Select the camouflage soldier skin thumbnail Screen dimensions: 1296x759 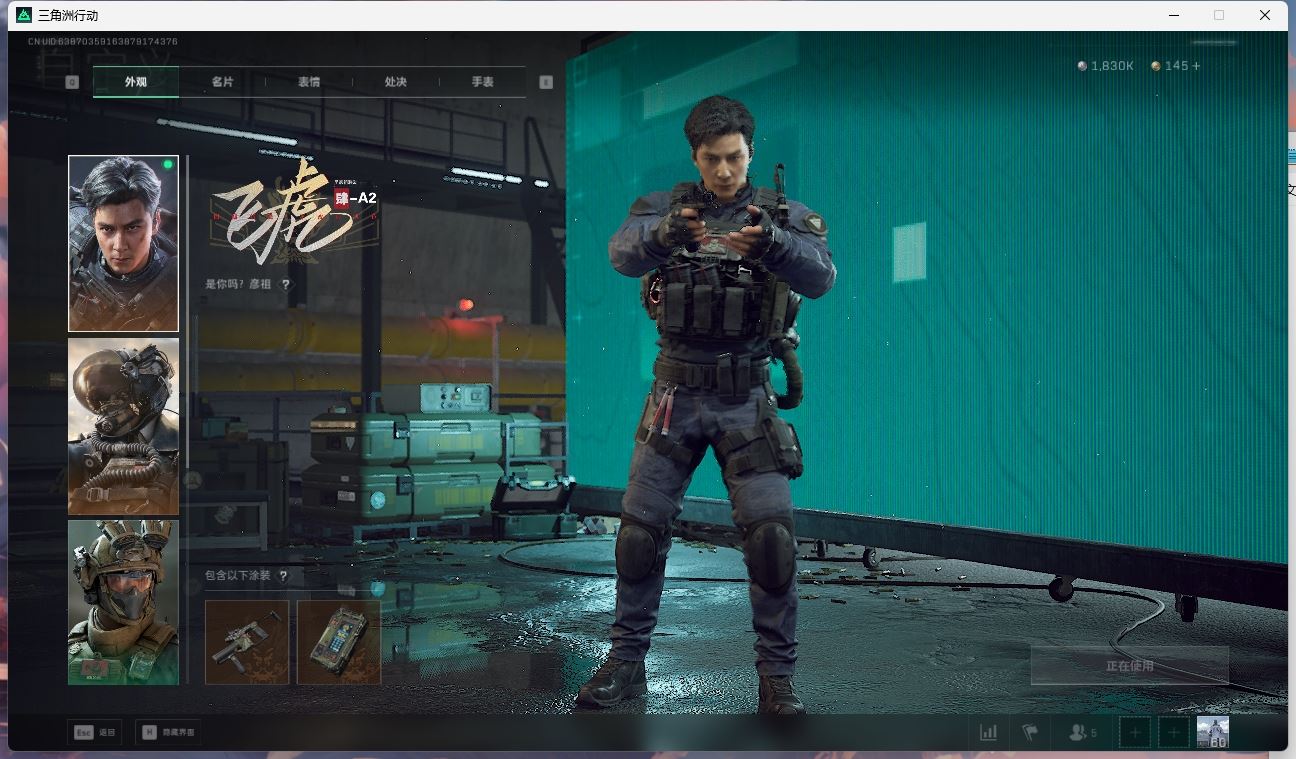point(123,602)
